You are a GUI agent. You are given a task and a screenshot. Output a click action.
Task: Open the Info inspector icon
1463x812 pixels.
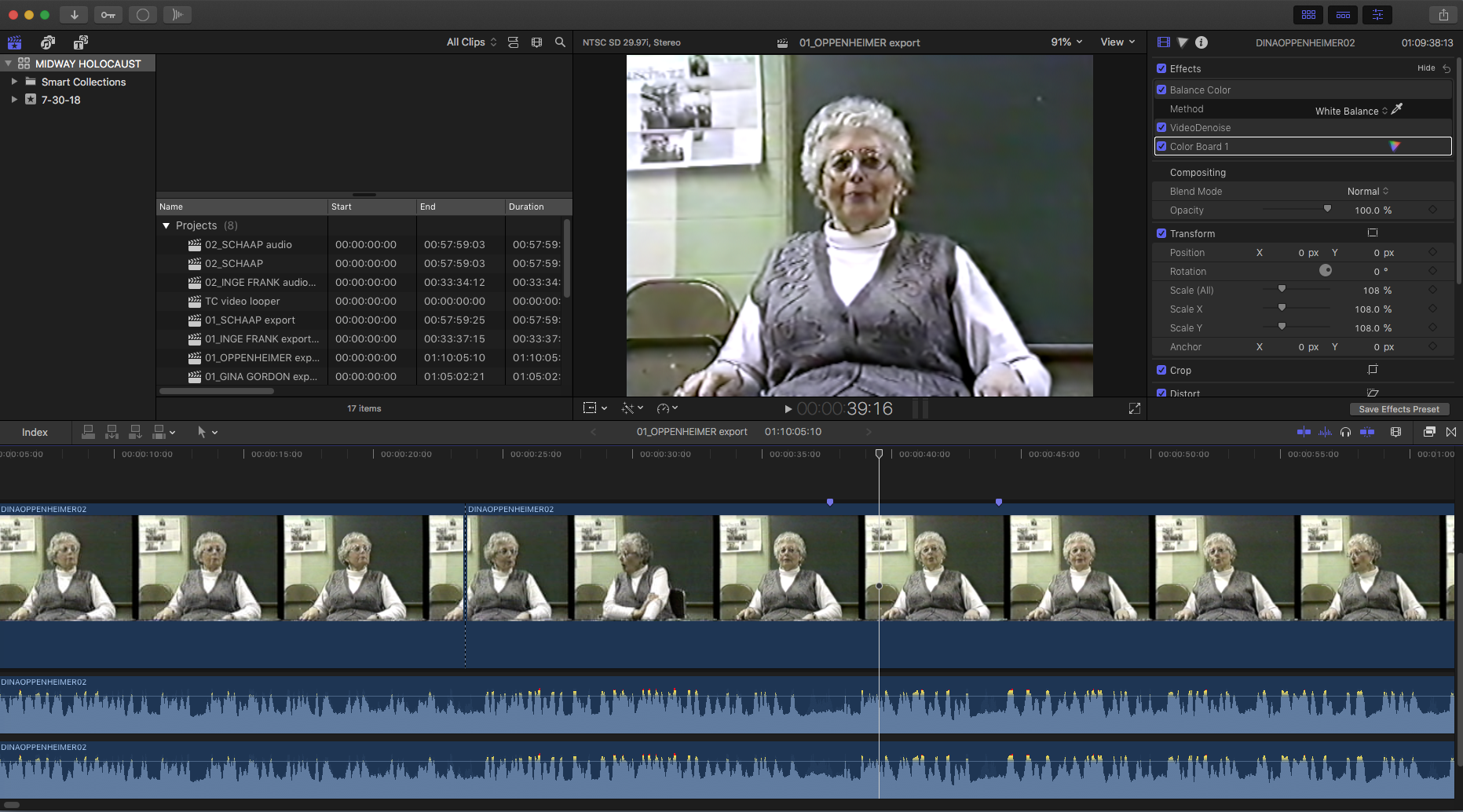(x=1201, y=42)
